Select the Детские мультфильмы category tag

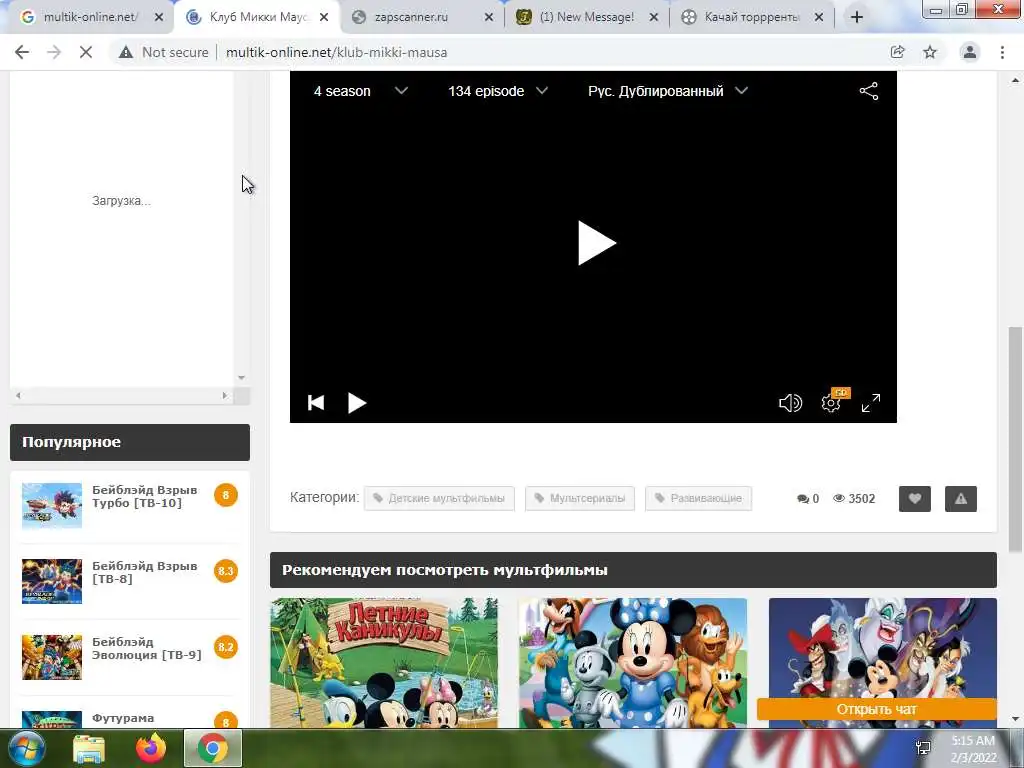[439, 498]
